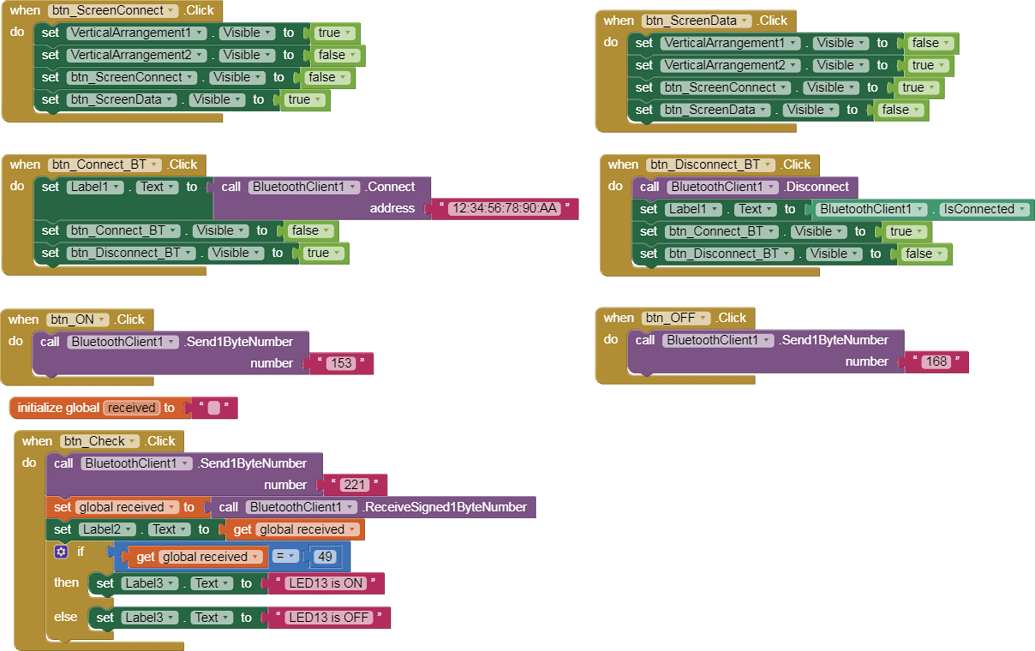Click the gear mutator icon on the if block
This screenshot has width=1035, height=651.
click(x=61, y=552)
